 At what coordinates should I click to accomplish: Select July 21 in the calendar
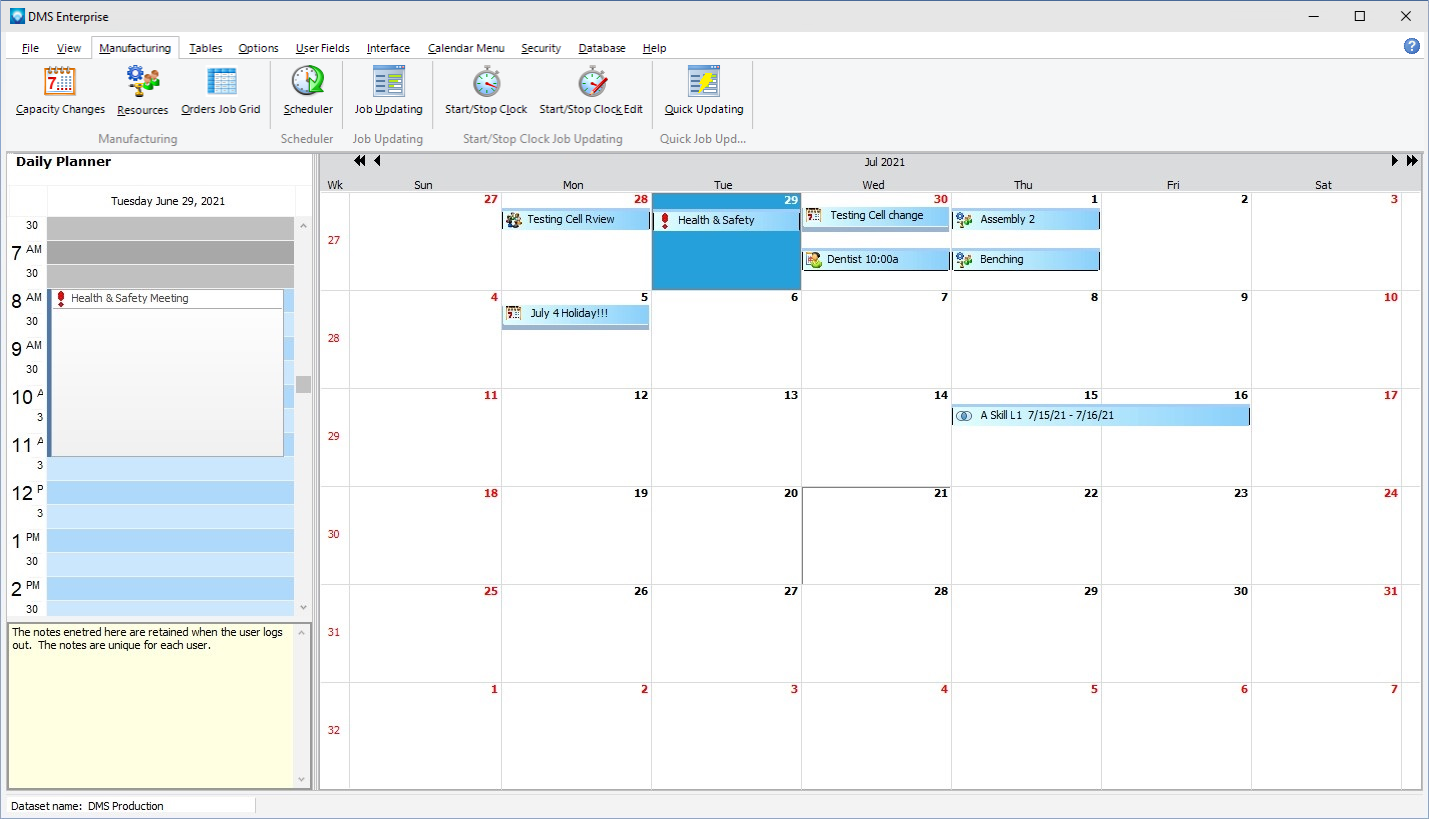pyautogui.click(x=876, y=536)
